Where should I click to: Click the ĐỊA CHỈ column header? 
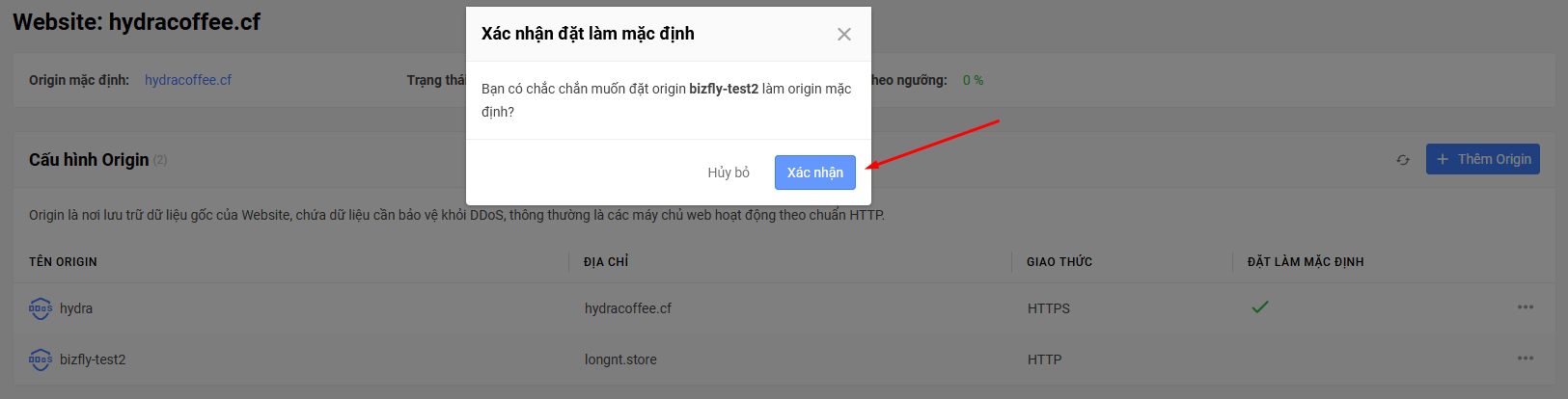(x=606, y=262)
